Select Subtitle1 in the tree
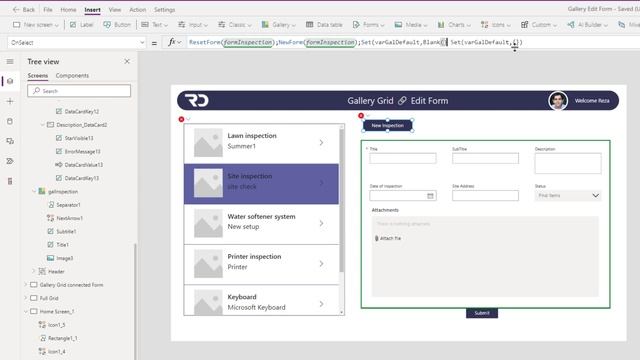This screenshot has height=360, width=640. tap(66, 231)
